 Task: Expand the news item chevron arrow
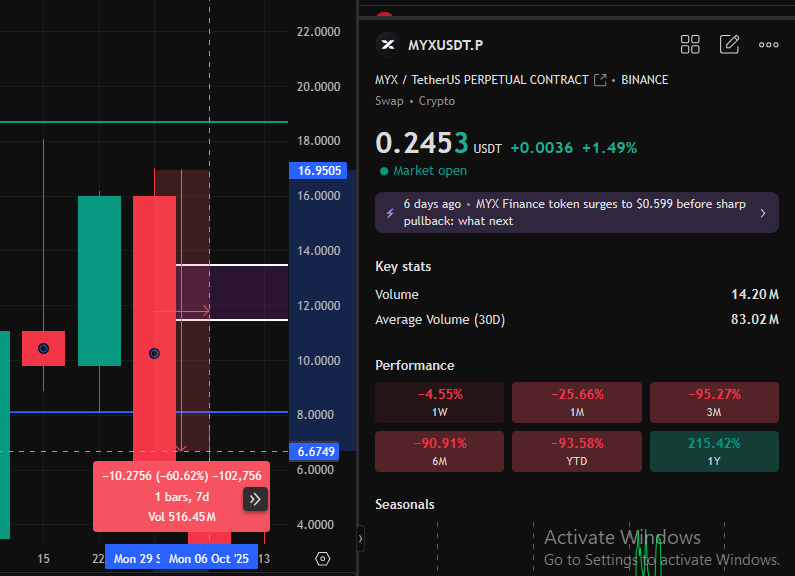click(763, 213)
